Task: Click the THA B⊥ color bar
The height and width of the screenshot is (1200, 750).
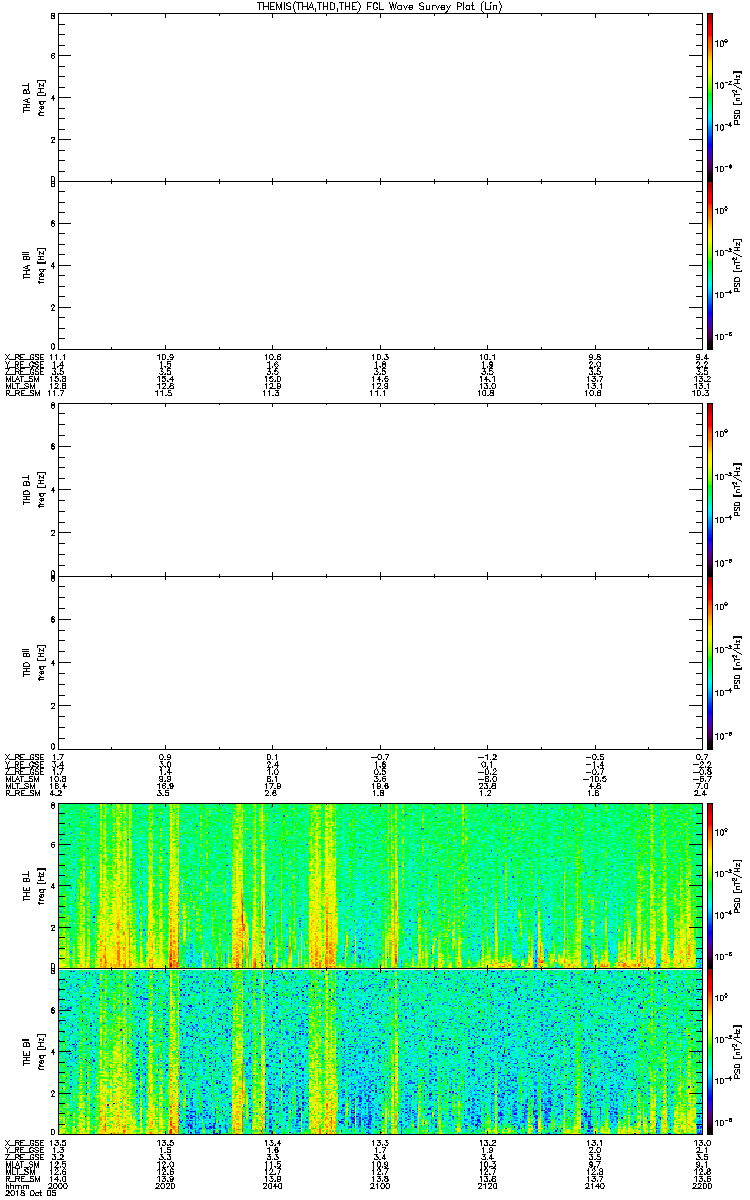Action: 710,97
